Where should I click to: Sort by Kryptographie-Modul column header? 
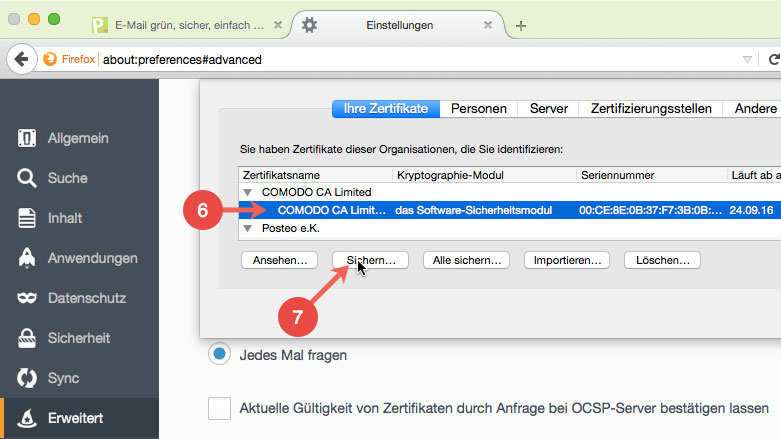tap(485, 175)
